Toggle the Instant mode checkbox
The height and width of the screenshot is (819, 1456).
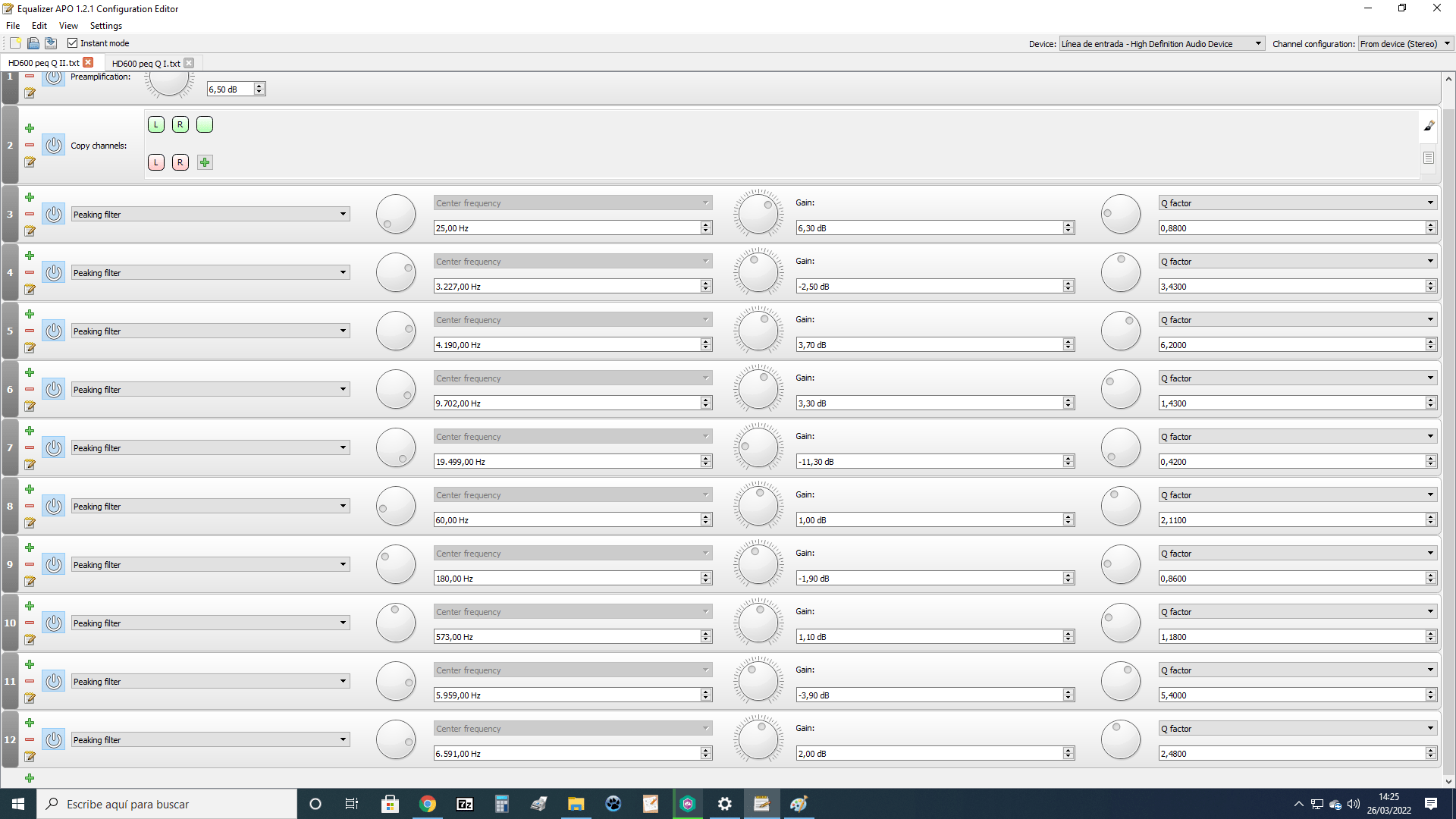[x=73, y=43]
